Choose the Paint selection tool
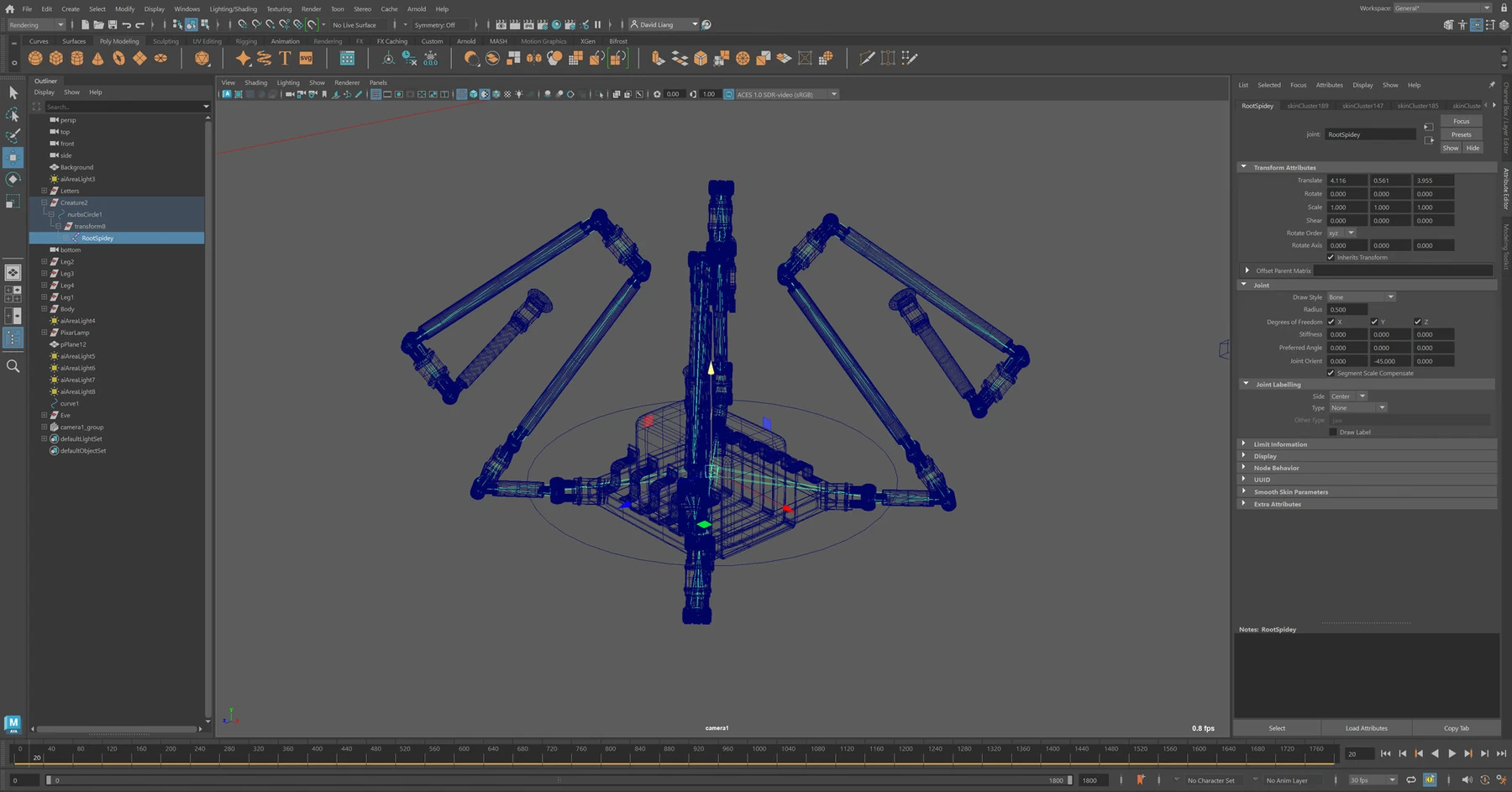This screenshot has height=792, width=1512. click(13, 135)
